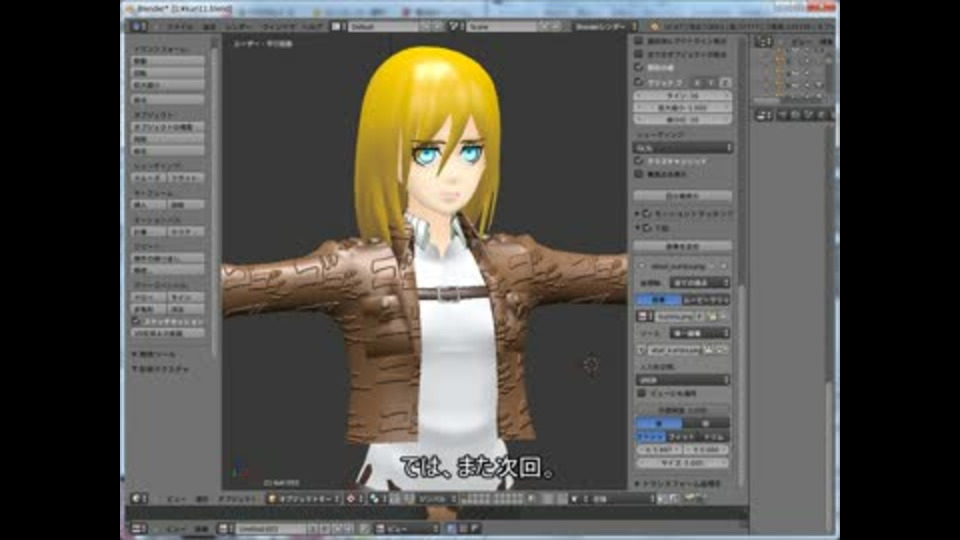Click the Default screen layout field
Image resolution: width=960 pixels, height=540 pixels.
point(383,26)
